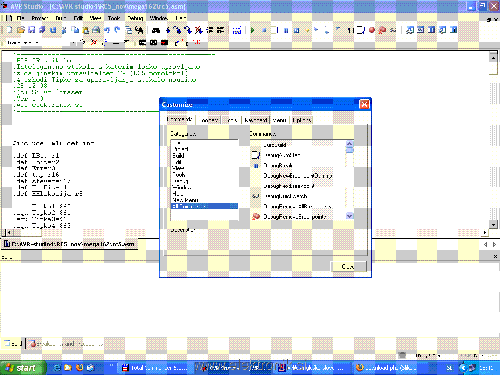The image size is (500, 375).
Task: Switch to Options tab in Customize dialog
Action: point(302,120)
